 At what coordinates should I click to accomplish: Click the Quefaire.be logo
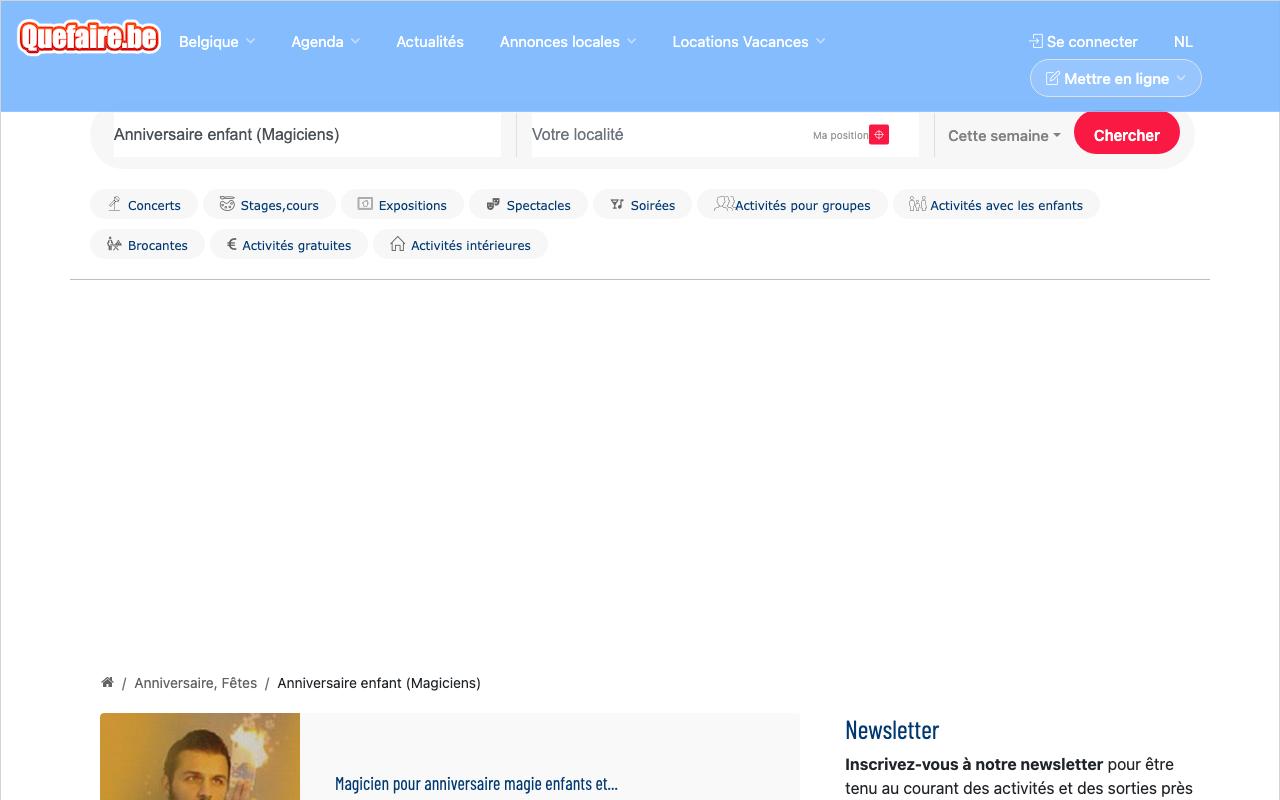pyautogui.click(x=89, y=38)
